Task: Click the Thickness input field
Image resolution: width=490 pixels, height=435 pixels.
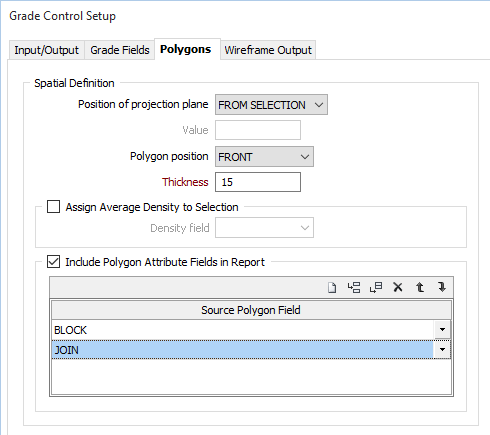Action: [258, 182]
